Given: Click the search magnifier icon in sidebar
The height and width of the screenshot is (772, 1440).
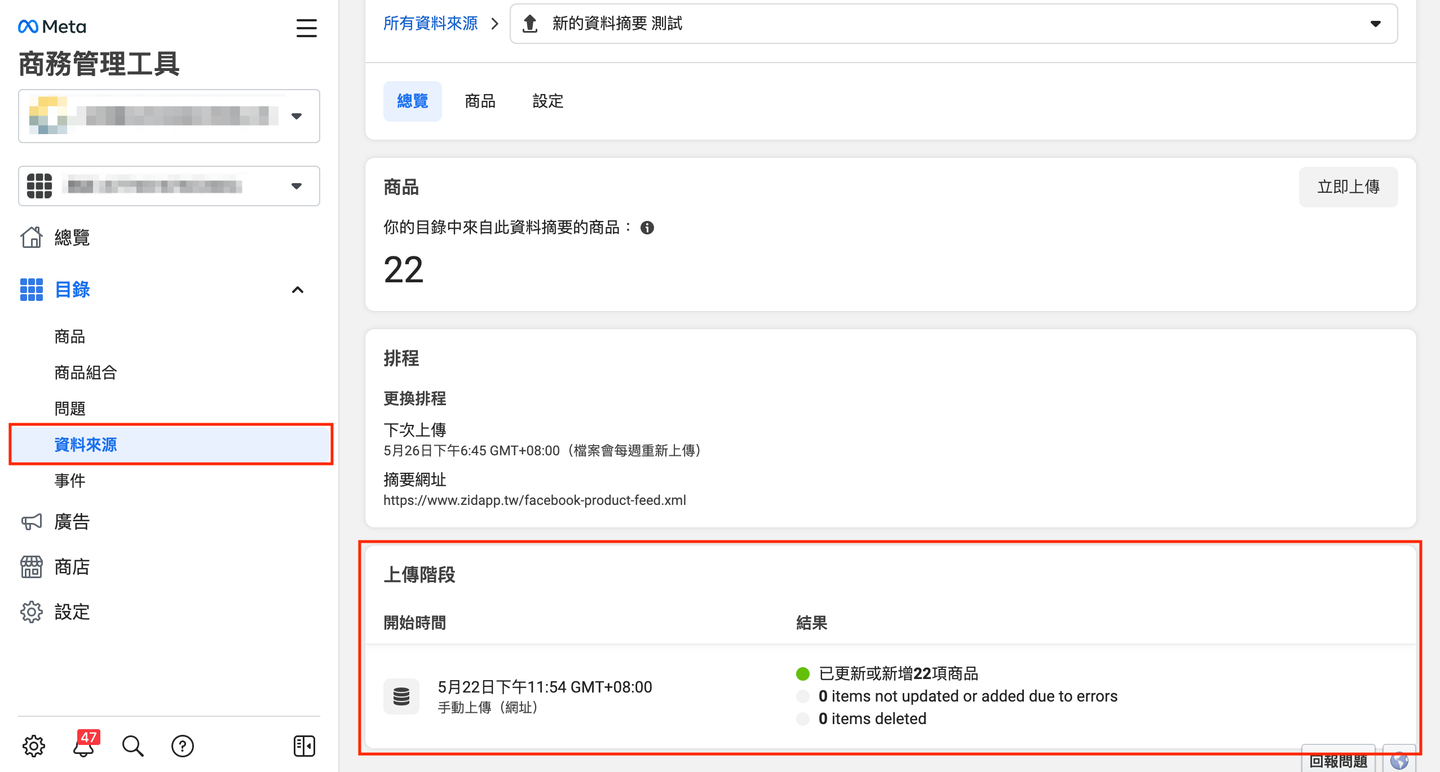Looking at the screenshot, I should (x=133, y=746).
